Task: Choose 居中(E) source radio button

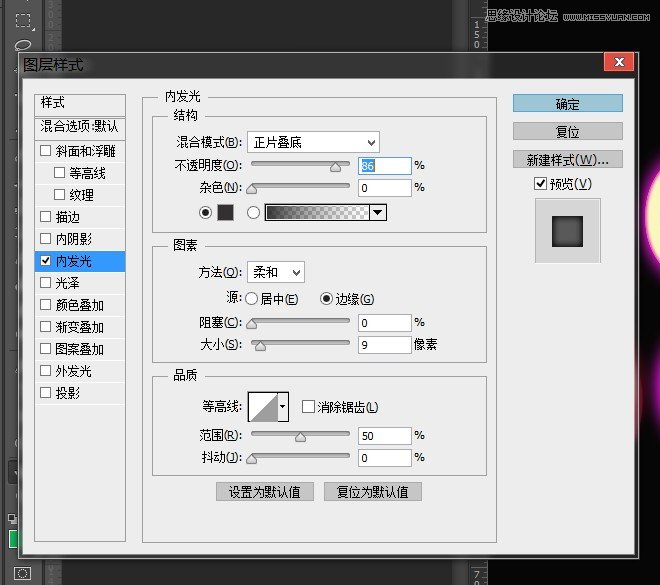Action: point(251,299)
